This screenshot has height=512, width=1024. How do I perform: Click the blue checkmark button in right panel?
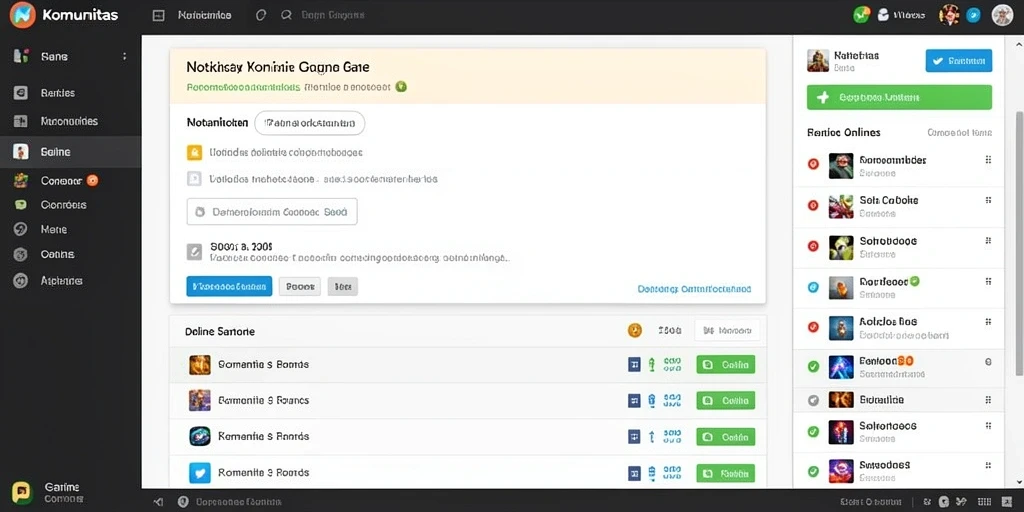pos(959,61)
